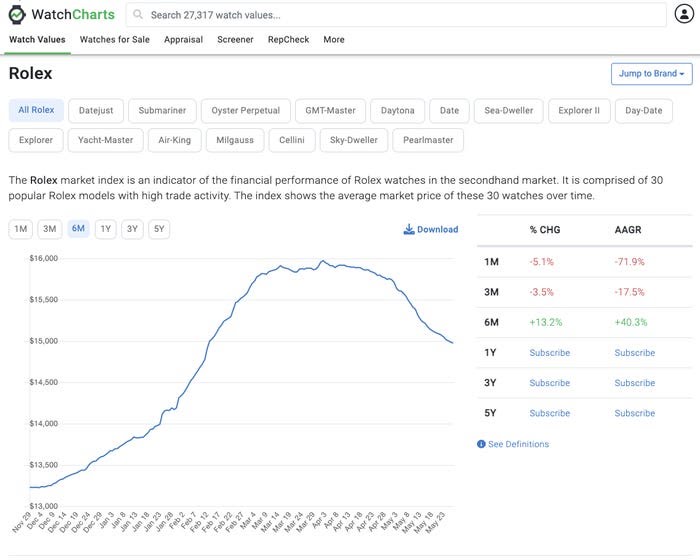
Task: Filter by the Submariner collection
Action: click(161, 110)
